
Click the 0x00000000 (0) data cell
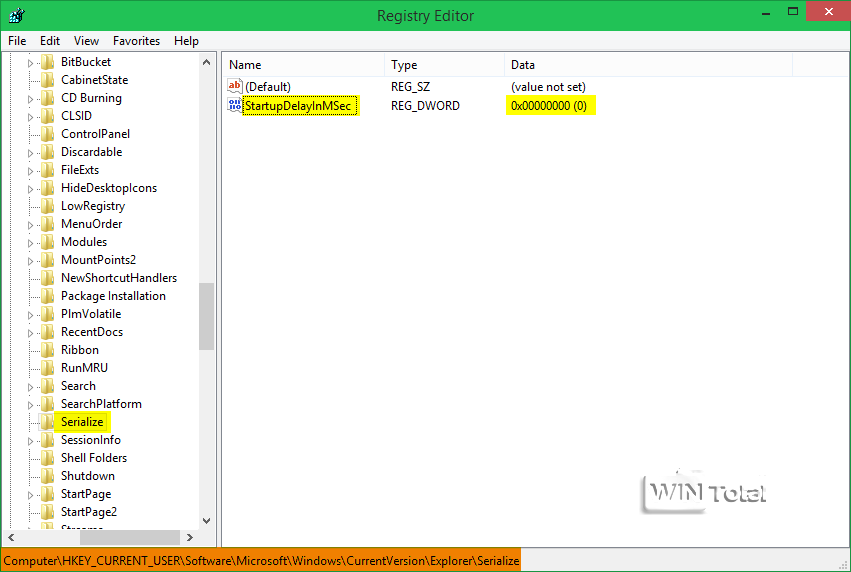click(x=549, y=106)
